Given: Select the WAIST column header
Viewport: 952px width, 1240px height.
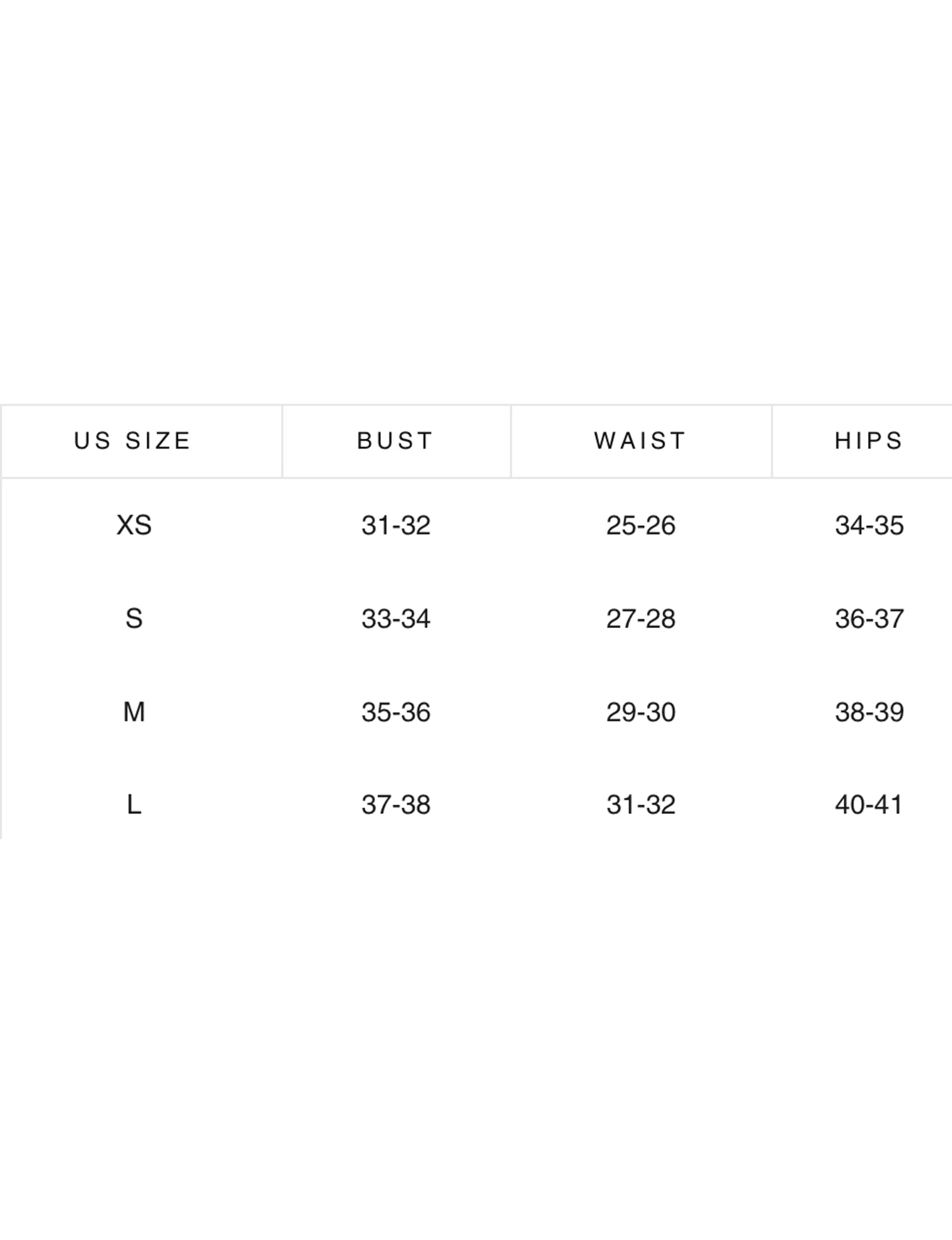Looking at the screenshot, I should click(640, 441).
